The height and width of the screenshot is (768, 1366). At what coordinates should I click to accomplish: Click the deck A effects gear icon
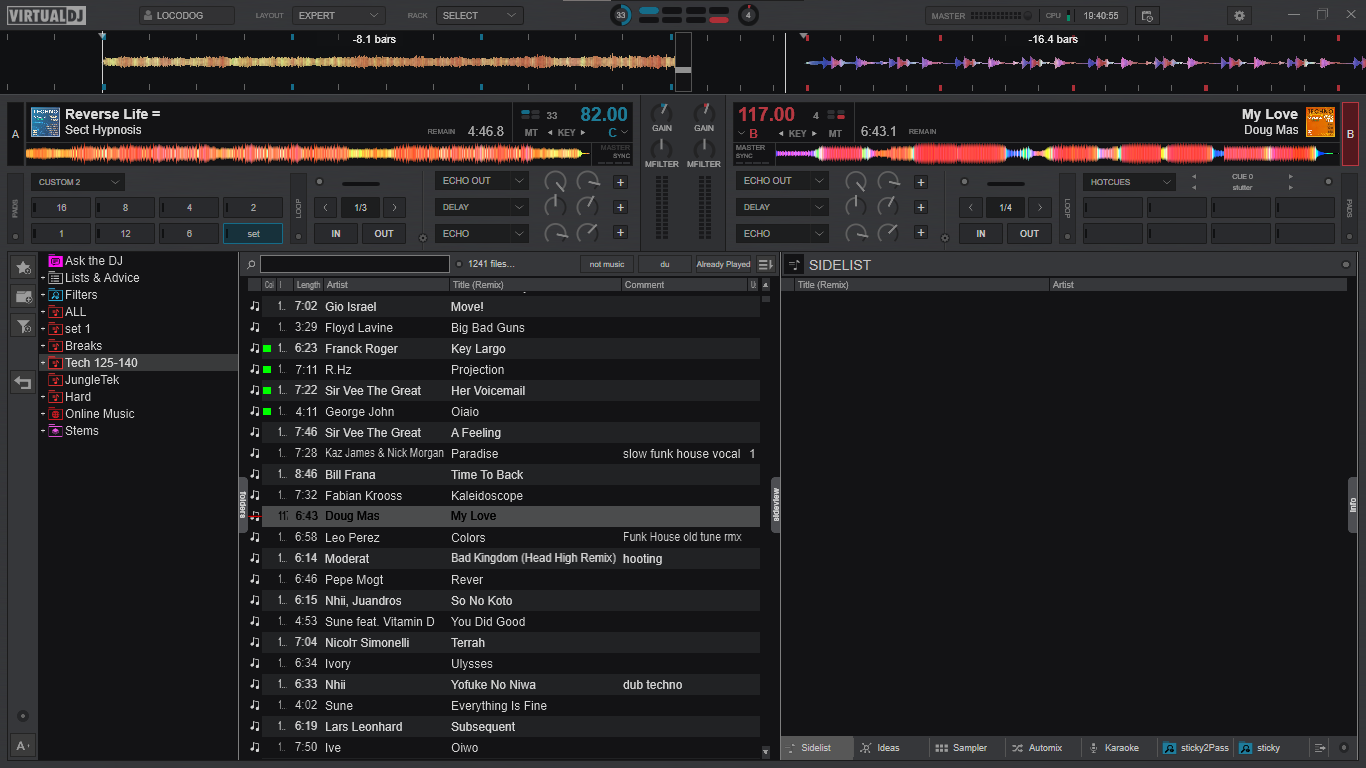pos(422,238)
